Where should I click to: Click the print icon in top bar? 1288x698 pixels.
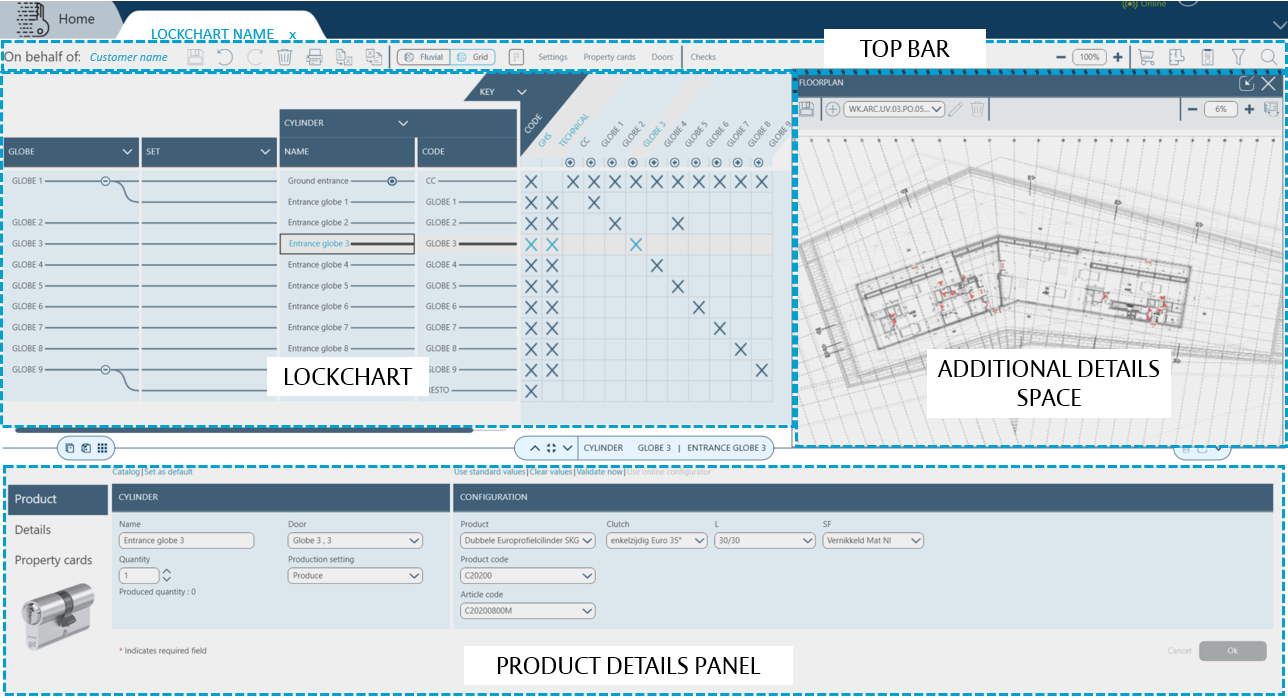click(x=314, y=57)
